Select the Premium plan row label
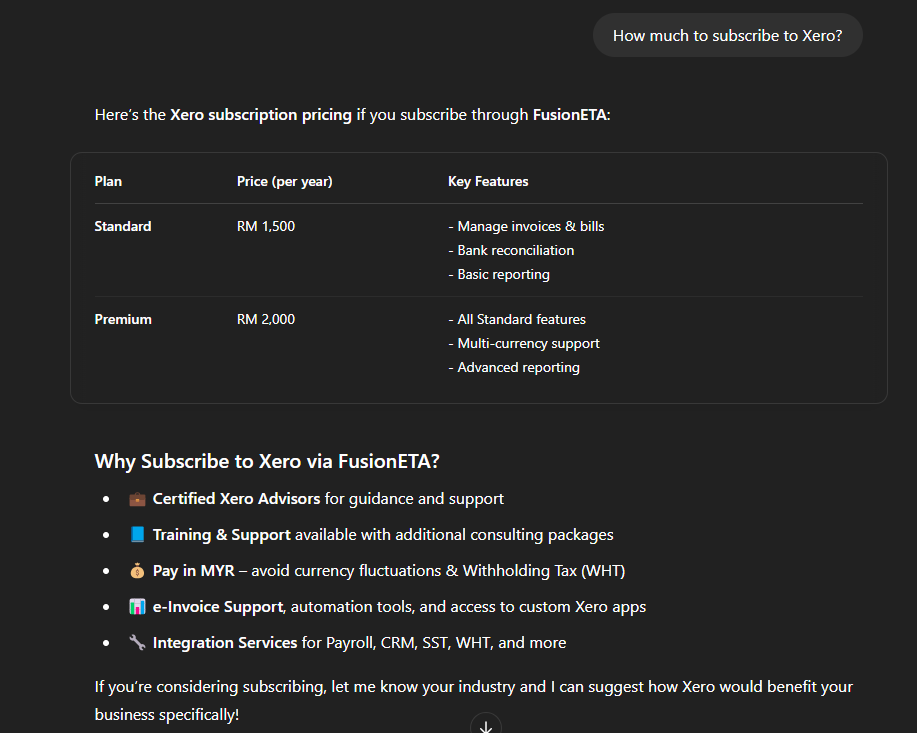The height and width of the screenshot is (733, 917). pyautogui.click(x=123, y=320)
